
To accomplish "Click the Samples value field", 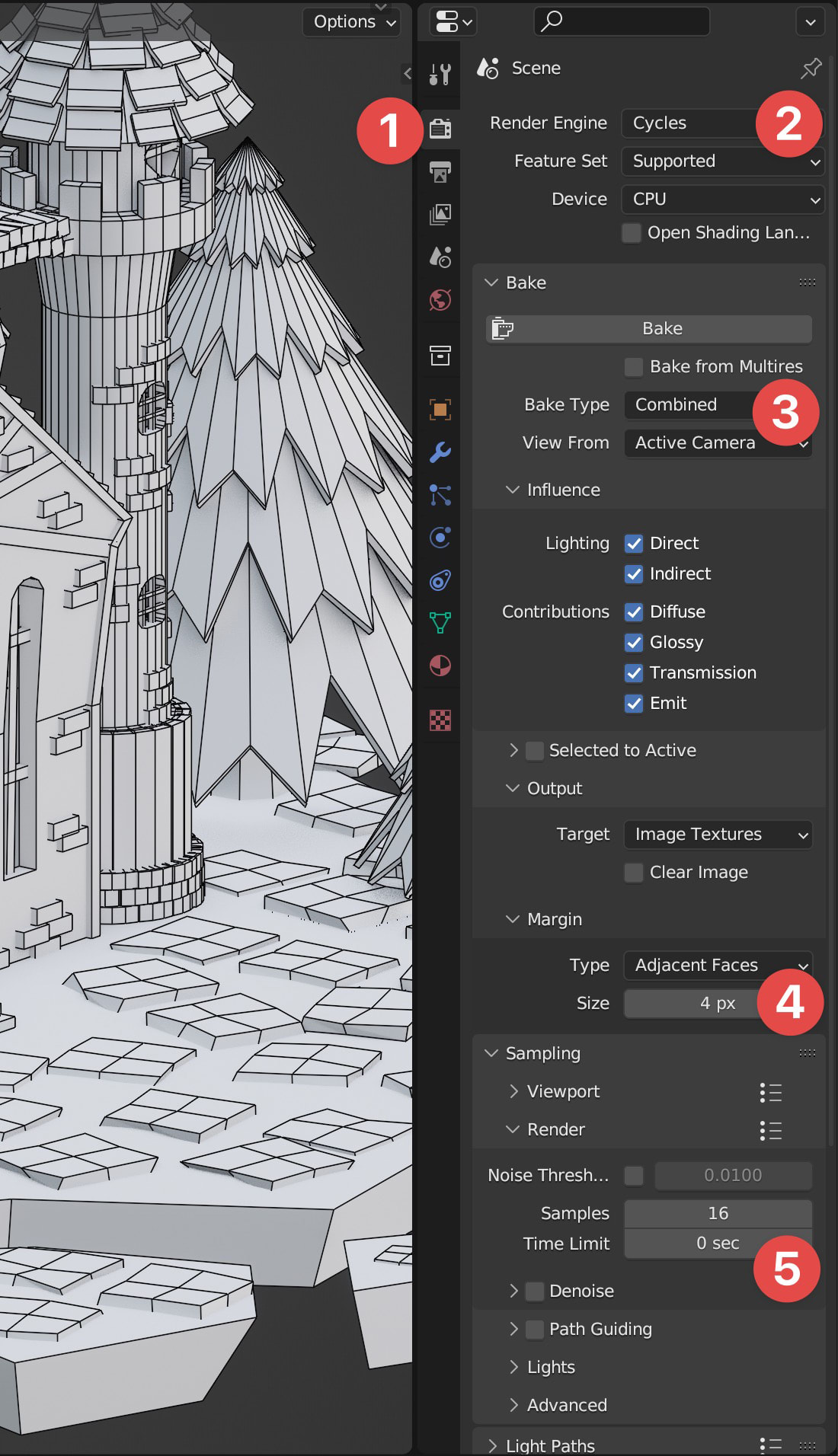I will pos(718,1214).
